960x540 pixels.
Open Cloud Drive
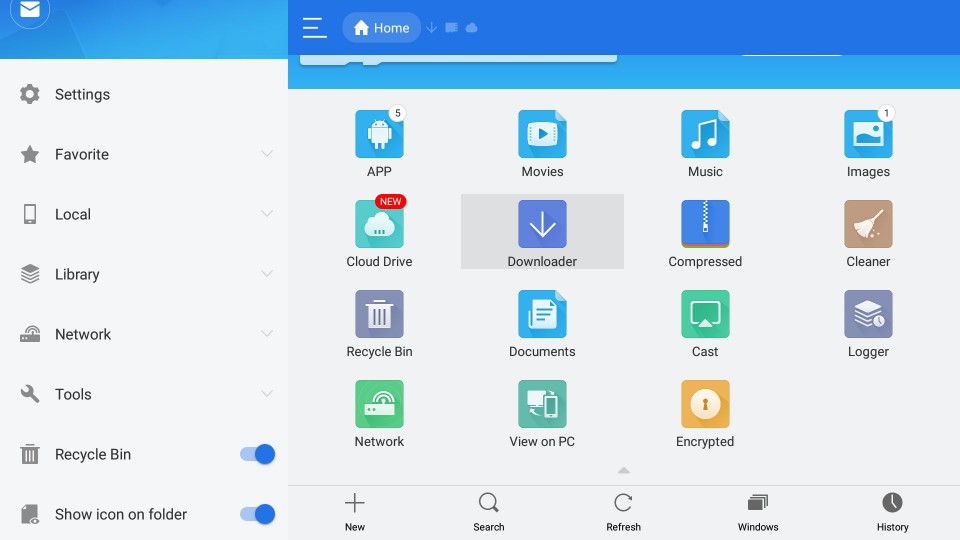[x=379, y=224]
